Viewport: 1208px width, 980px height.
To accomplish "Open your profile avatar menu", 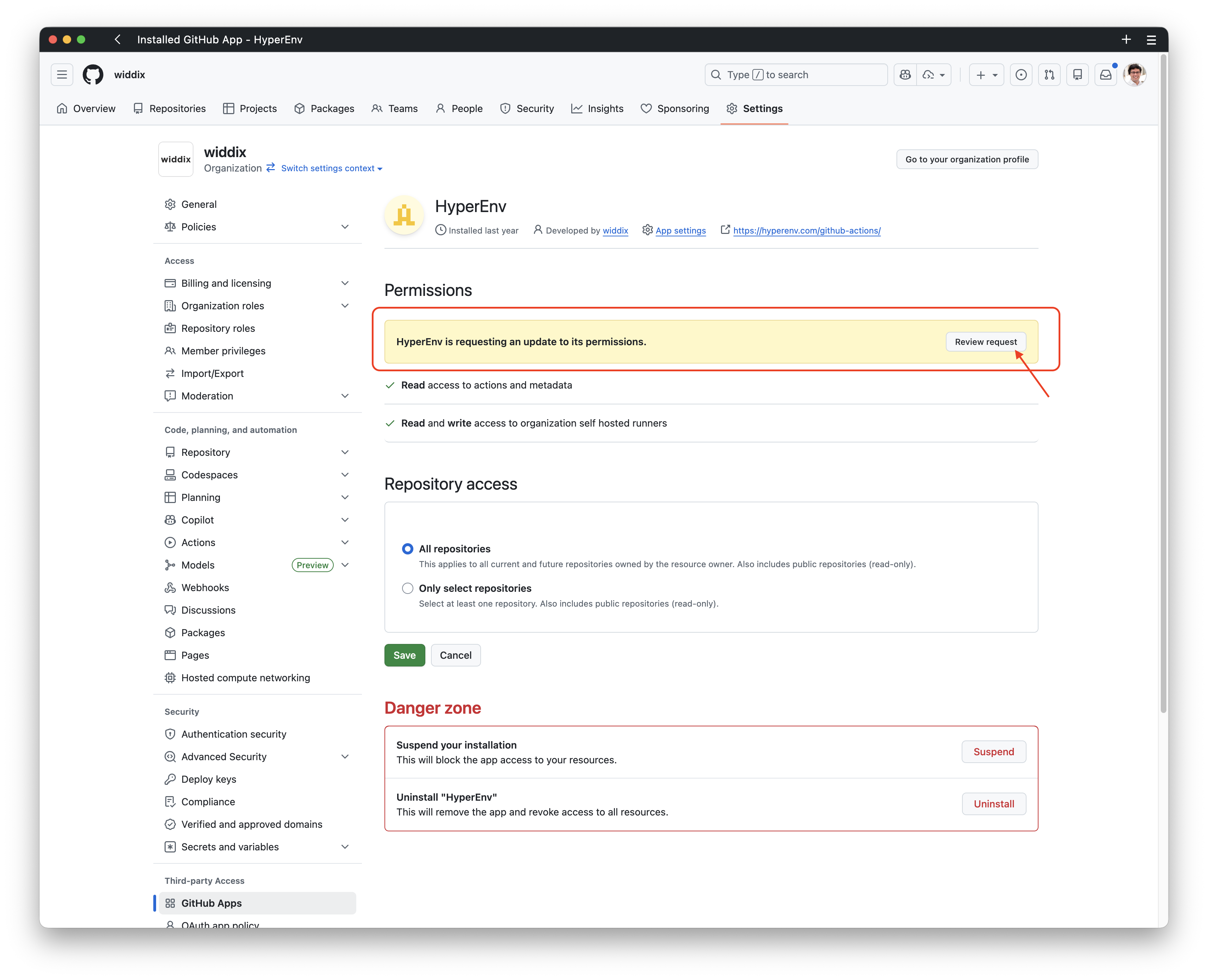I will click(1135, 75).
